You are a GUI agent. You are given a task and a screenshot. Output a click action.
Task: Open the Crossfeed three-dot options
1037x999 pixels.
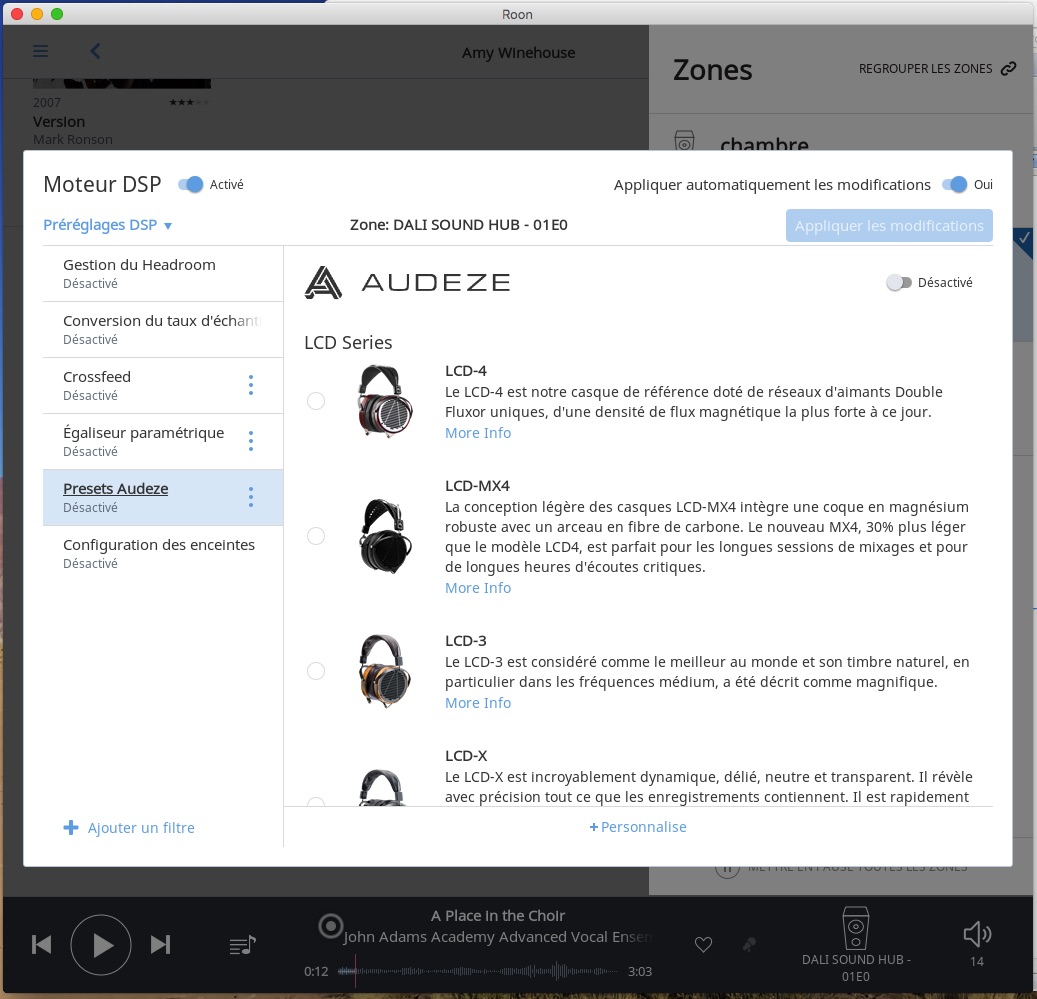click(x=251, y=385)
